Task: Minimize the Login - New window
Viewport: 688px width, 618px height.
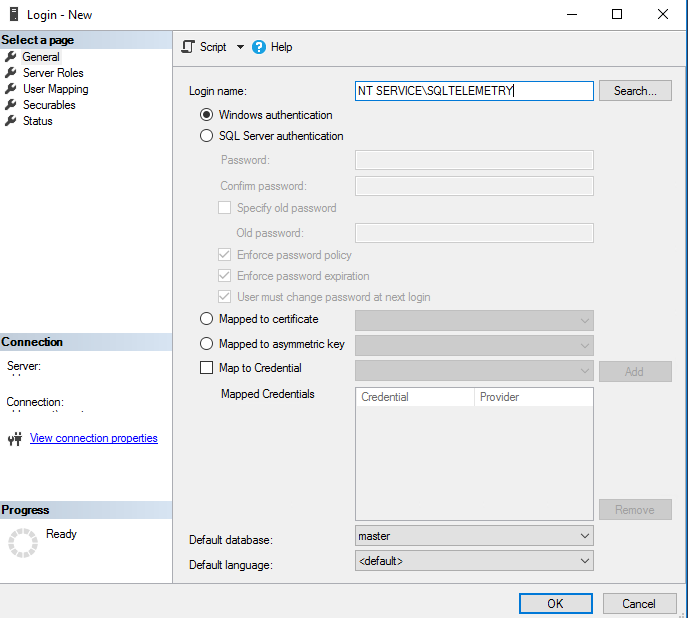Action: click(x=572, y=14)
